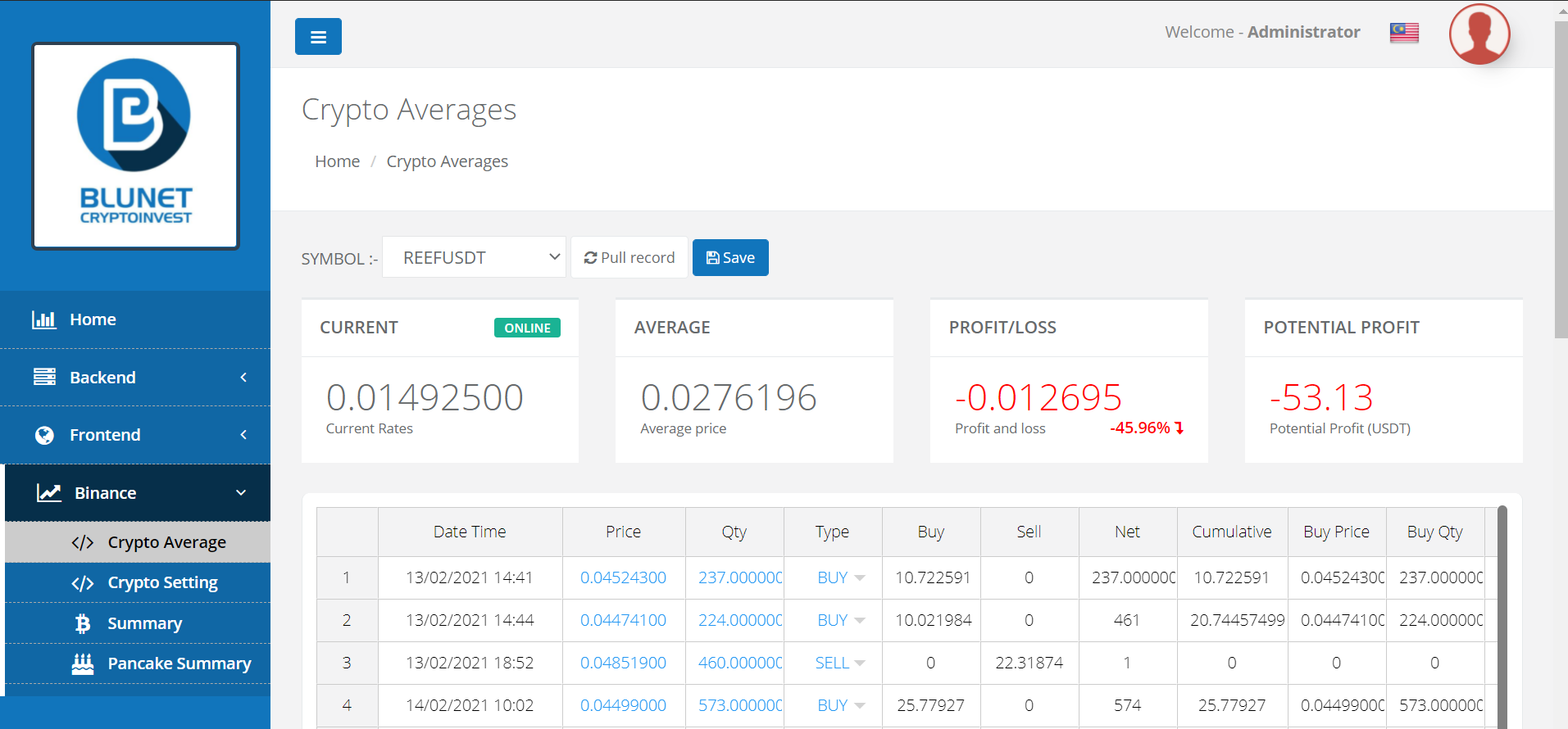Screen dimensions: 1568x729
Task: Open the SELL type dropdown in row 3
Action: (859, 663)
